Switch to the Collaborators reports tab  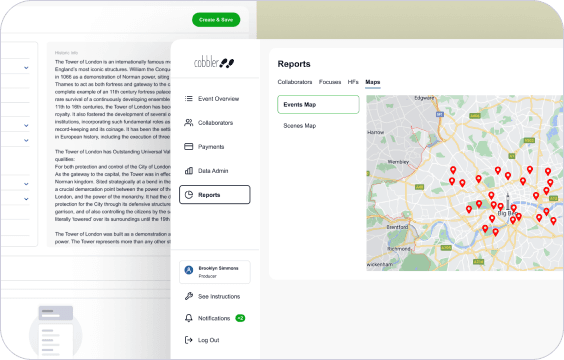pos(295,82)
